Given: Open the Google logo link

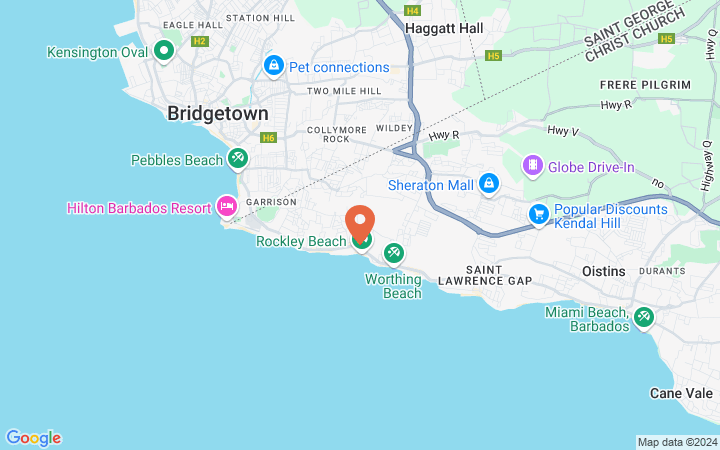Looking at the screenshot, I should (x=34, y=439).
